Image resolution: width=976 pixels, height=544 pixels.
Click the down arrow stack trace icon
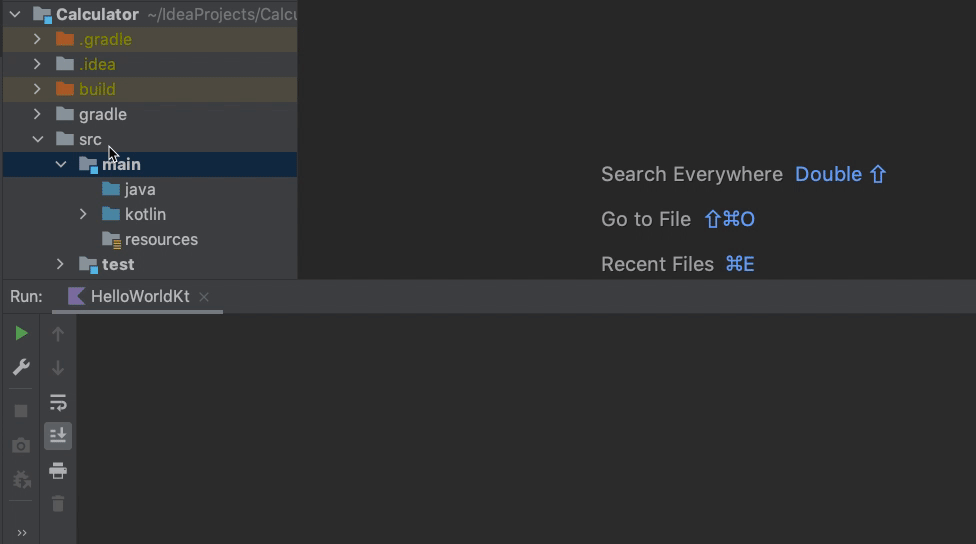click(58, 368)
